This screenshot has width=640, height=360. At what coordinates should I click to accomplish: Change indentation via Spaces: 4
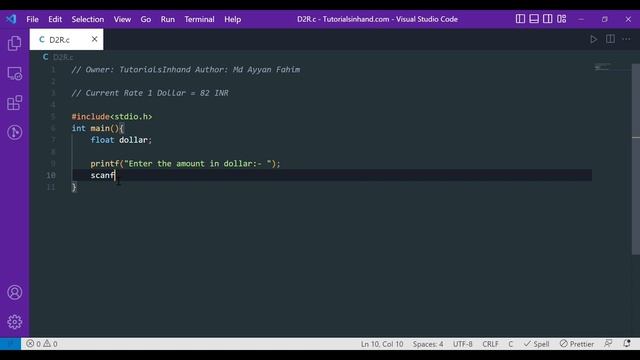[428, 344]
